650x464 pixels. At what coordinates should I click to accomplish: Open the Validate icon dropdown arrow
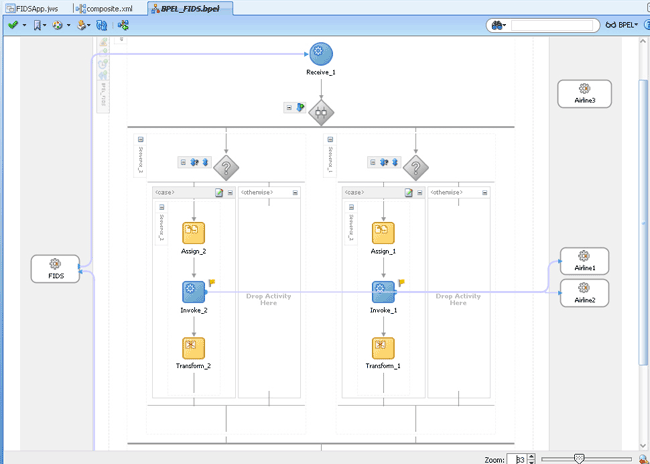click(24, 26)
